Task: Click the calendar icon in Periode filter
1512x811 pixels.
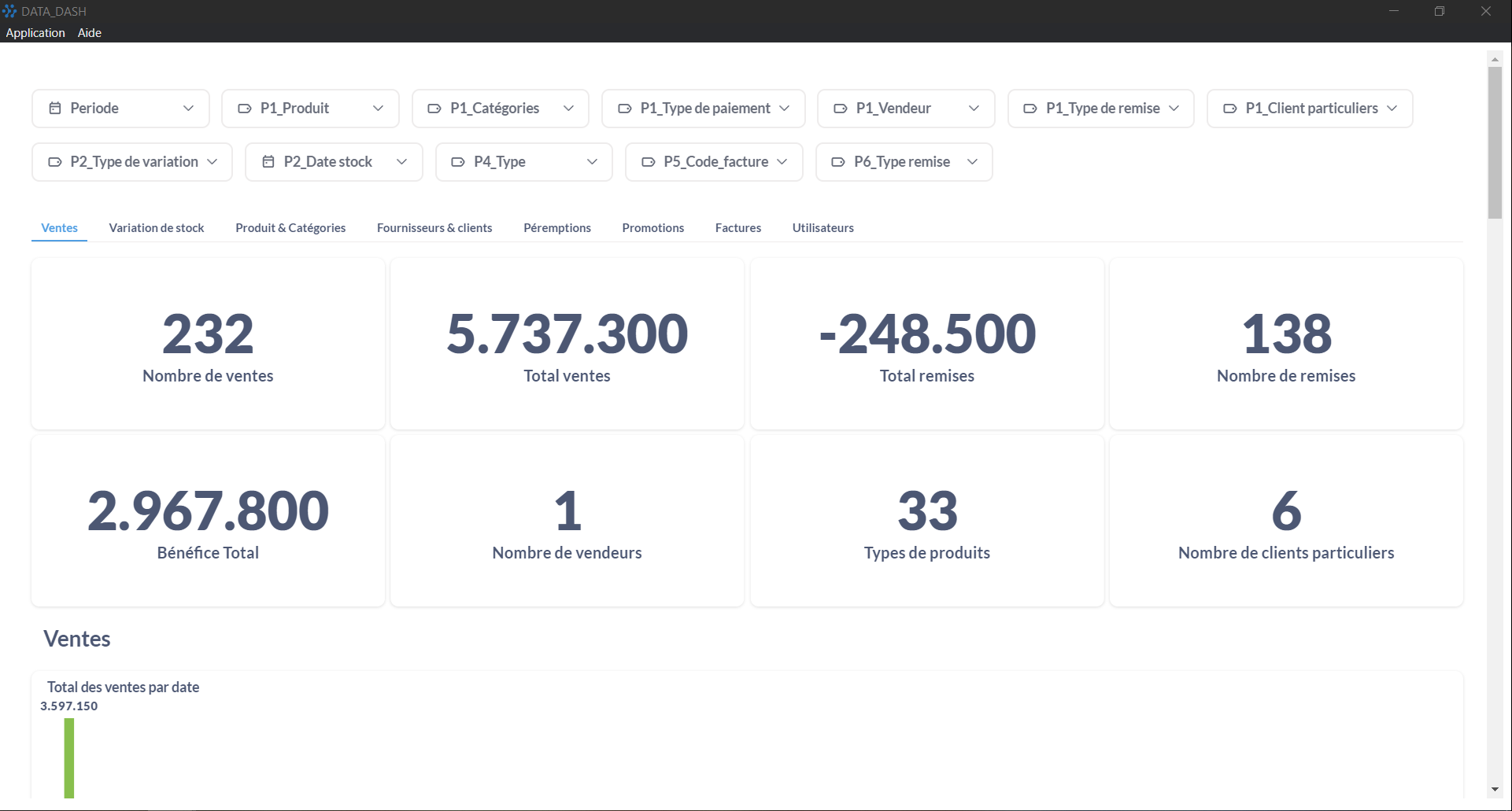Action: (55, 109)
